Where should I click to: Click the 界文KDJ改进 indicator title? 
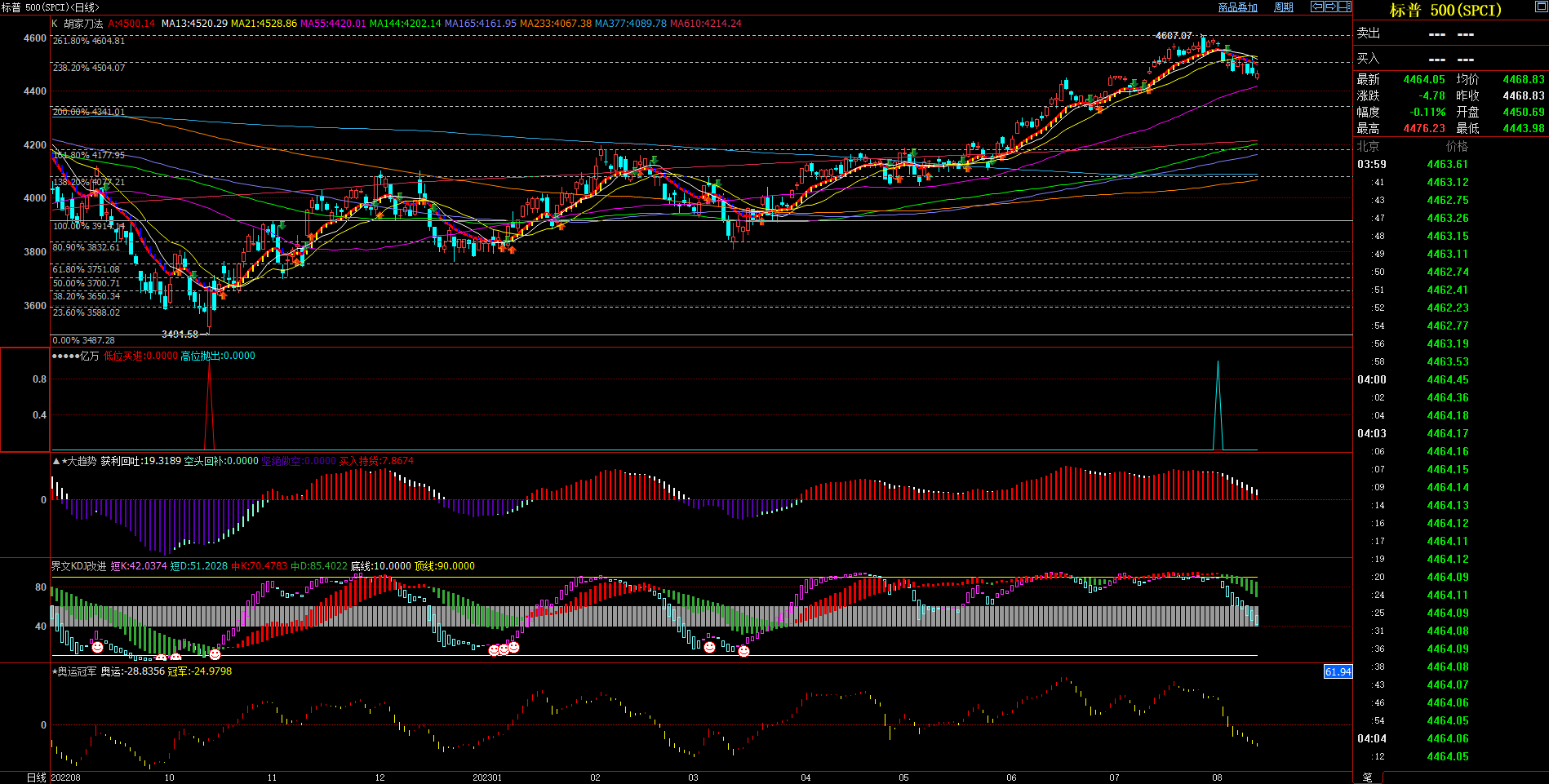point(78,566)
